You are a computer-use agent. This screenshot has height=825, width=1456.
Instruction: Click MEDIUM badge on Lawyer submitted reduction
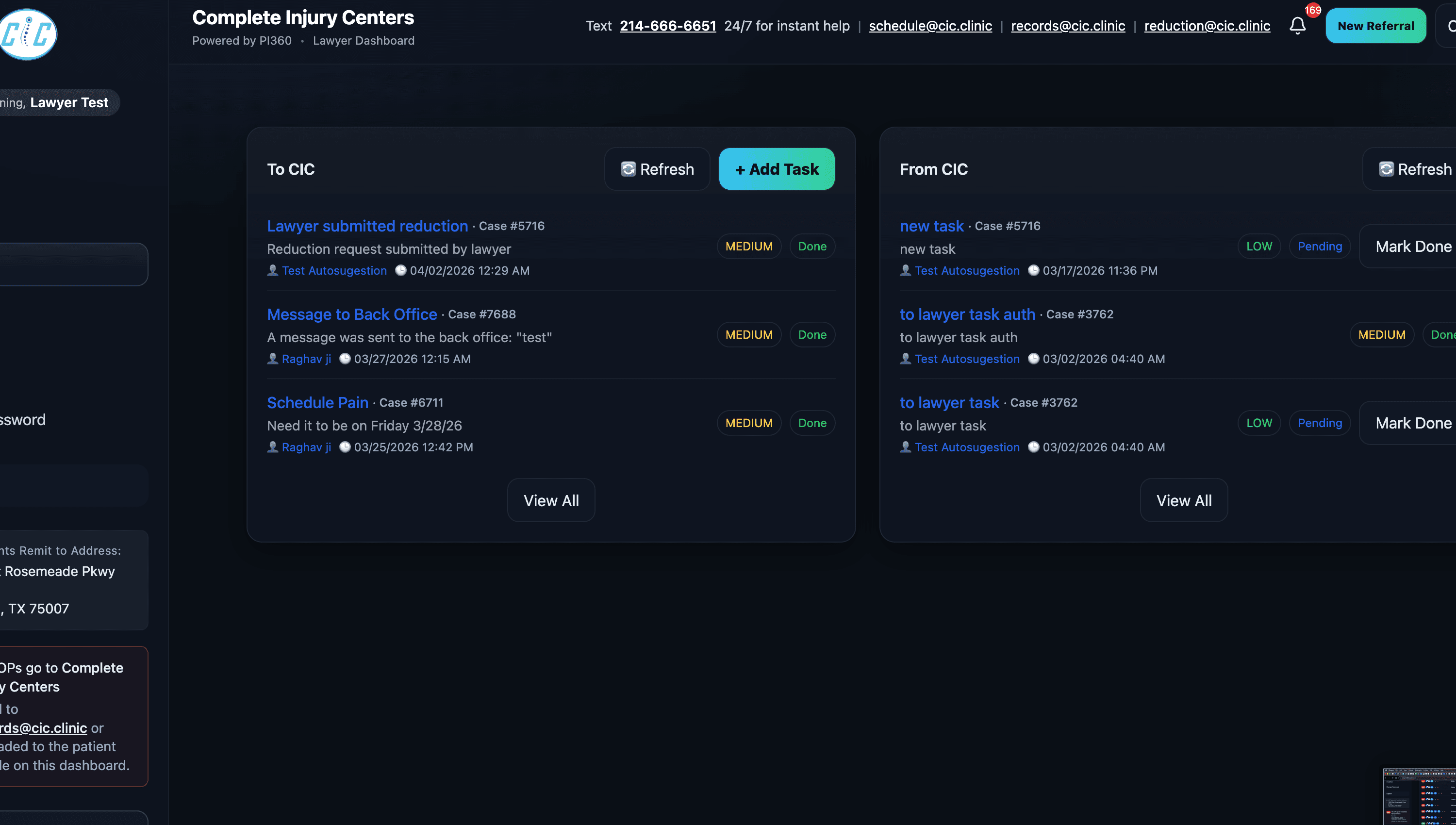coord(748,247)
